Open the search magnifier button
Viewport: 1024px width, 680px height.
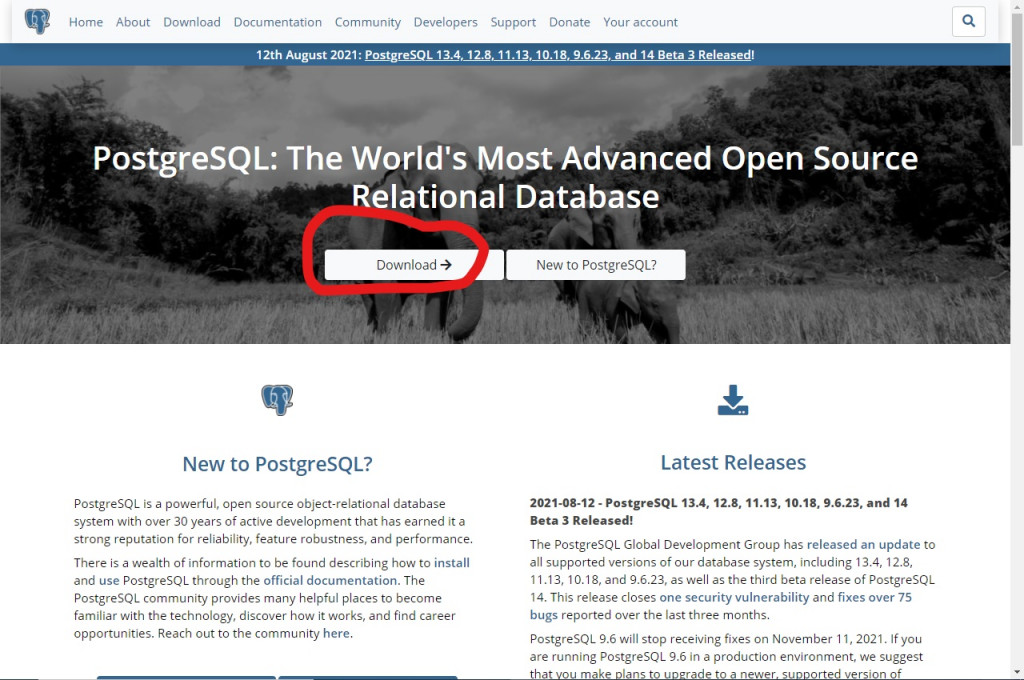click(968, 22)
